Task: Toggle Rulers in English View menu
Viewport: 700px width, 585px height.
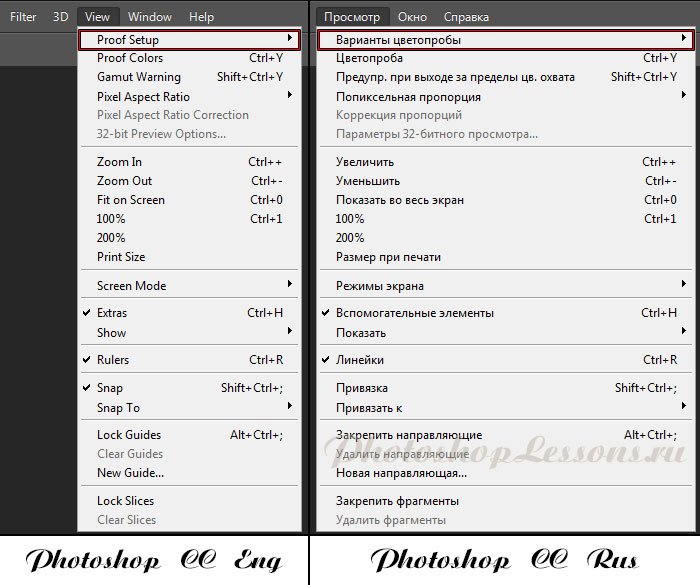Action: (112, 360)
